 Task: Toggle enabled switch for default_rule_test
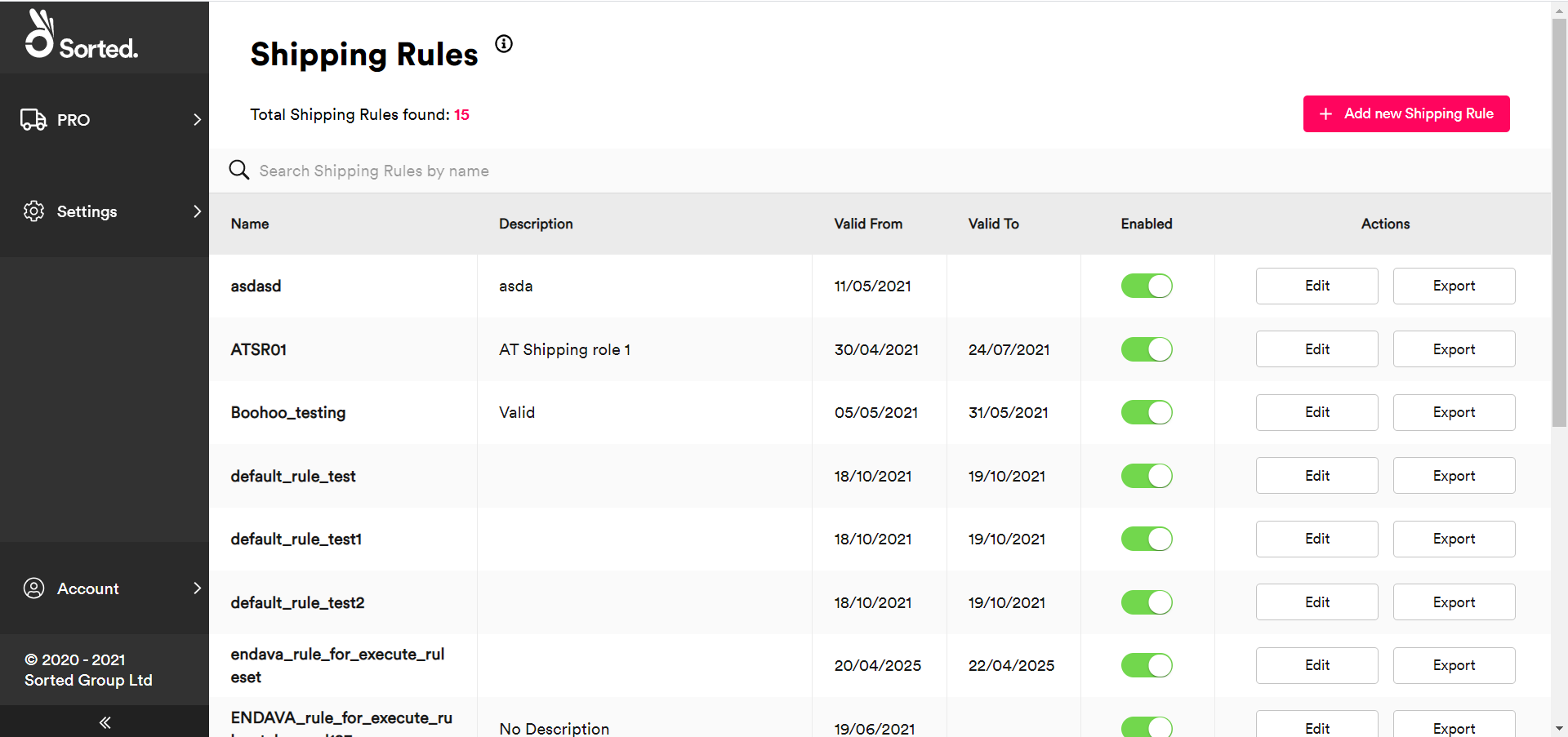[1147, 476]
